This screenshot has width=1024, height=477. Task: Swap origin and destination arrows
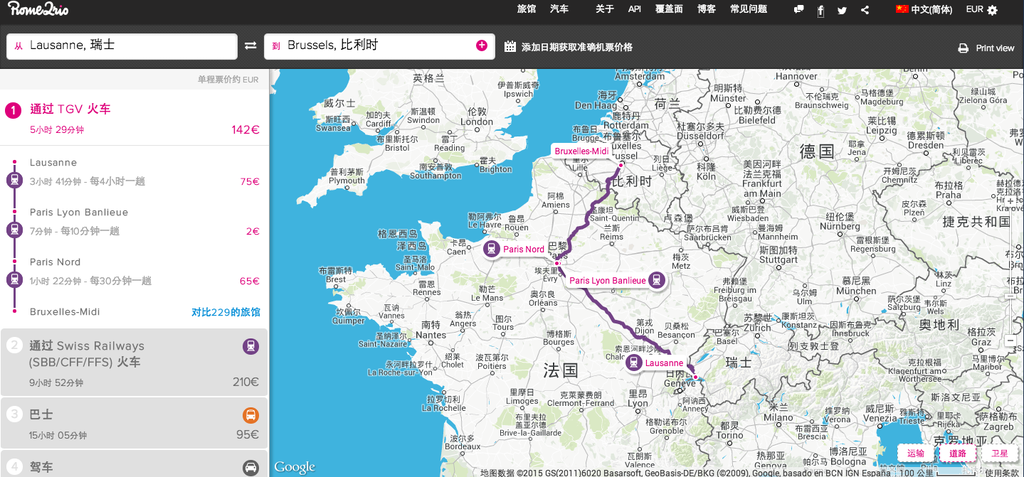pyautogui.click(x=251, y=46)
